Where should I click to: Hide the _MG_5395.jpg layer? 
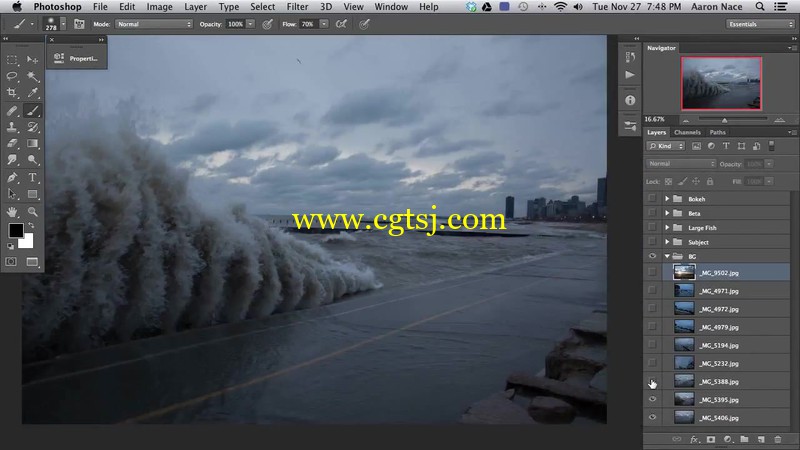point(652,399)
